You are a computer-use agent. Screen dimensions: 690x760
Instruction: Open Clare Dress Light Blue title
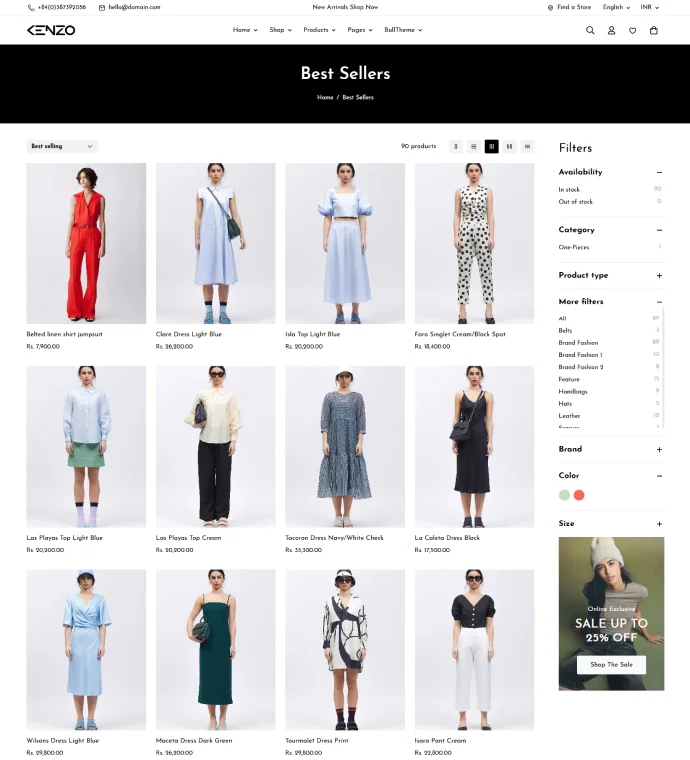coord(188,334)
